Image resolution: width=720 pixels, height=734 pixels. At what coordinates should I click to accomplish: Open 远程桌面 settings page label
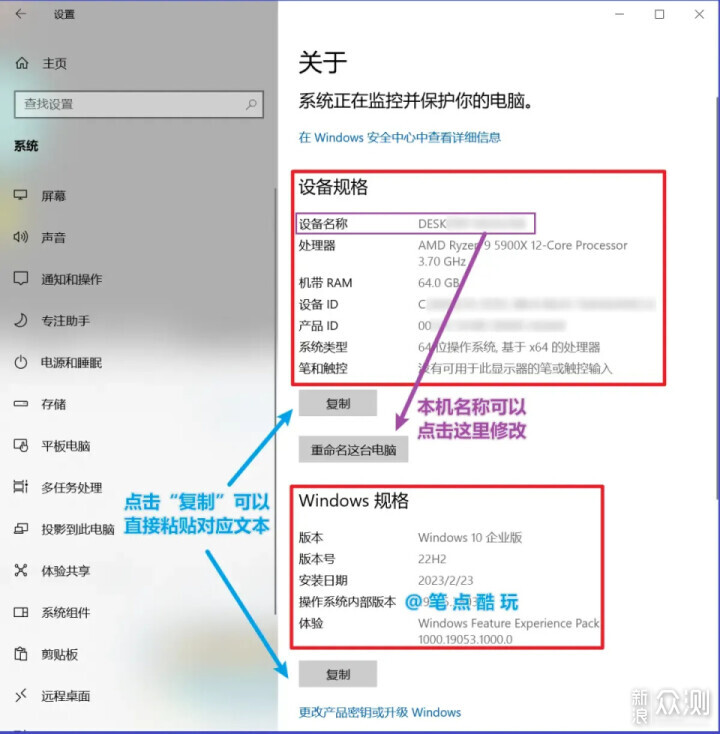(66, 696)
